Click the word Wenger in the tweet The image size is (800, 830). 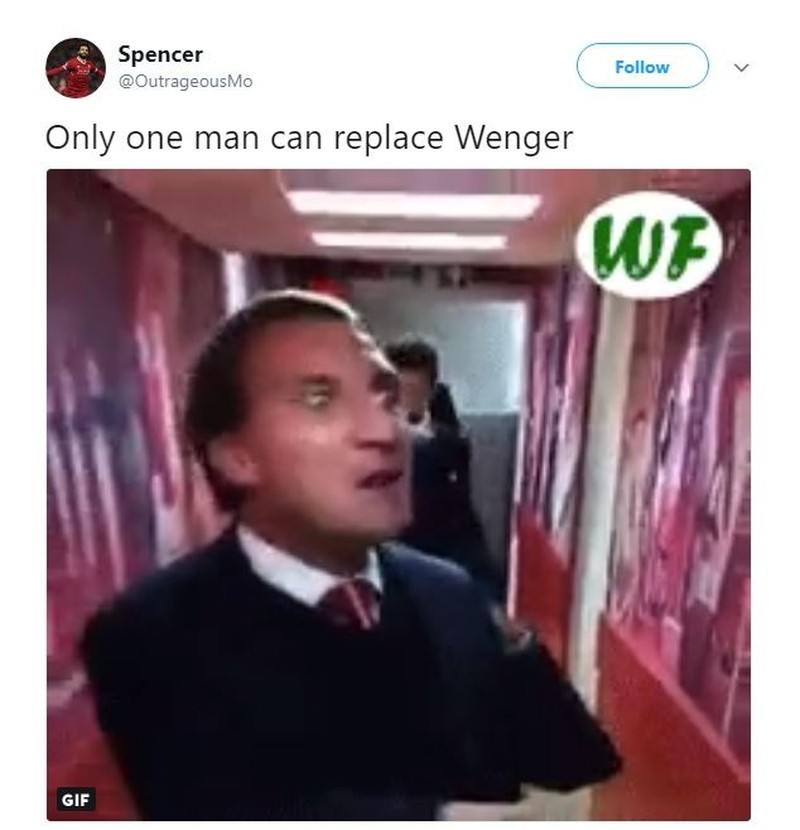(x=514, y=138)
